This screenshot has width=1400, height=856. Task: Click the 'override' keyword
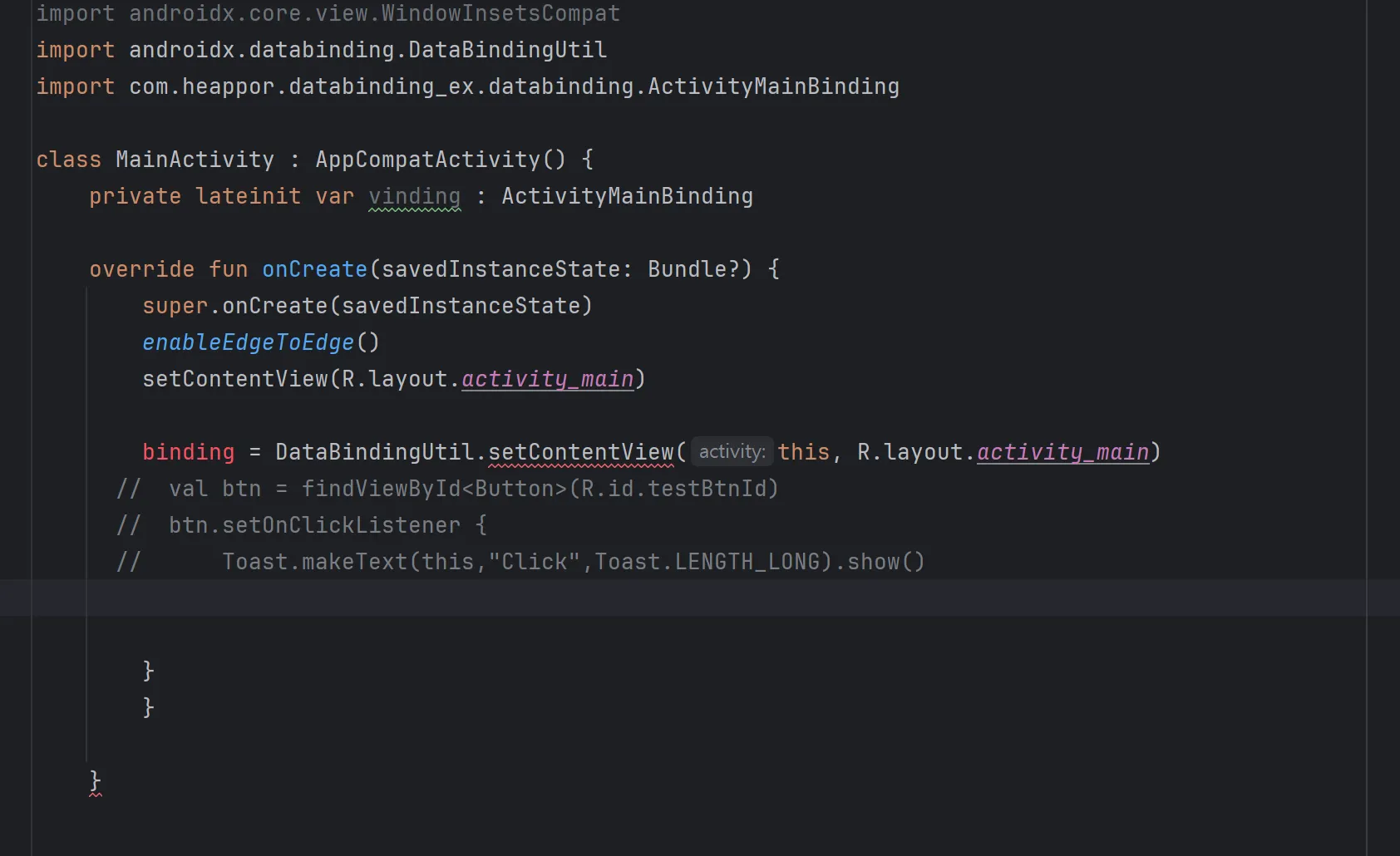click(142, 269)
